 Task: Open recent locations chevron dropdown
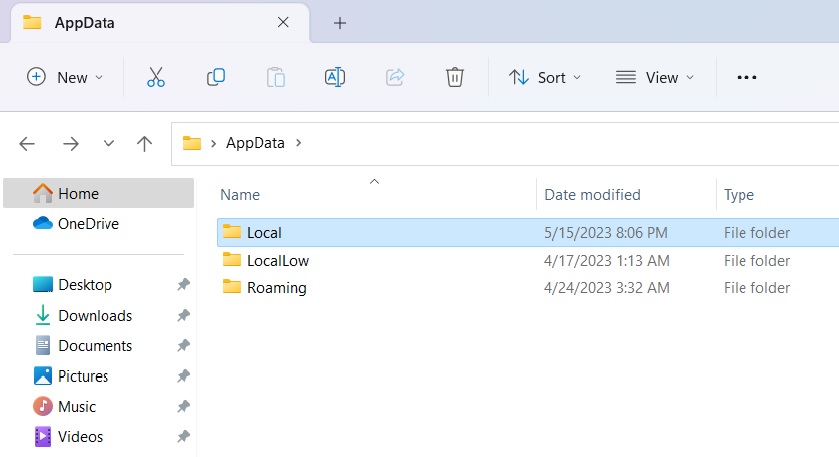109,143
